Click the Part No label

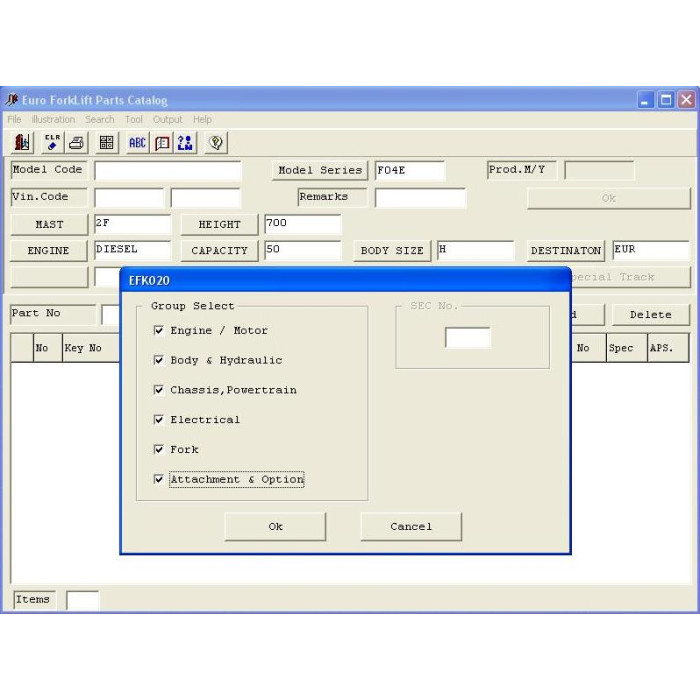tap(53, 314)
